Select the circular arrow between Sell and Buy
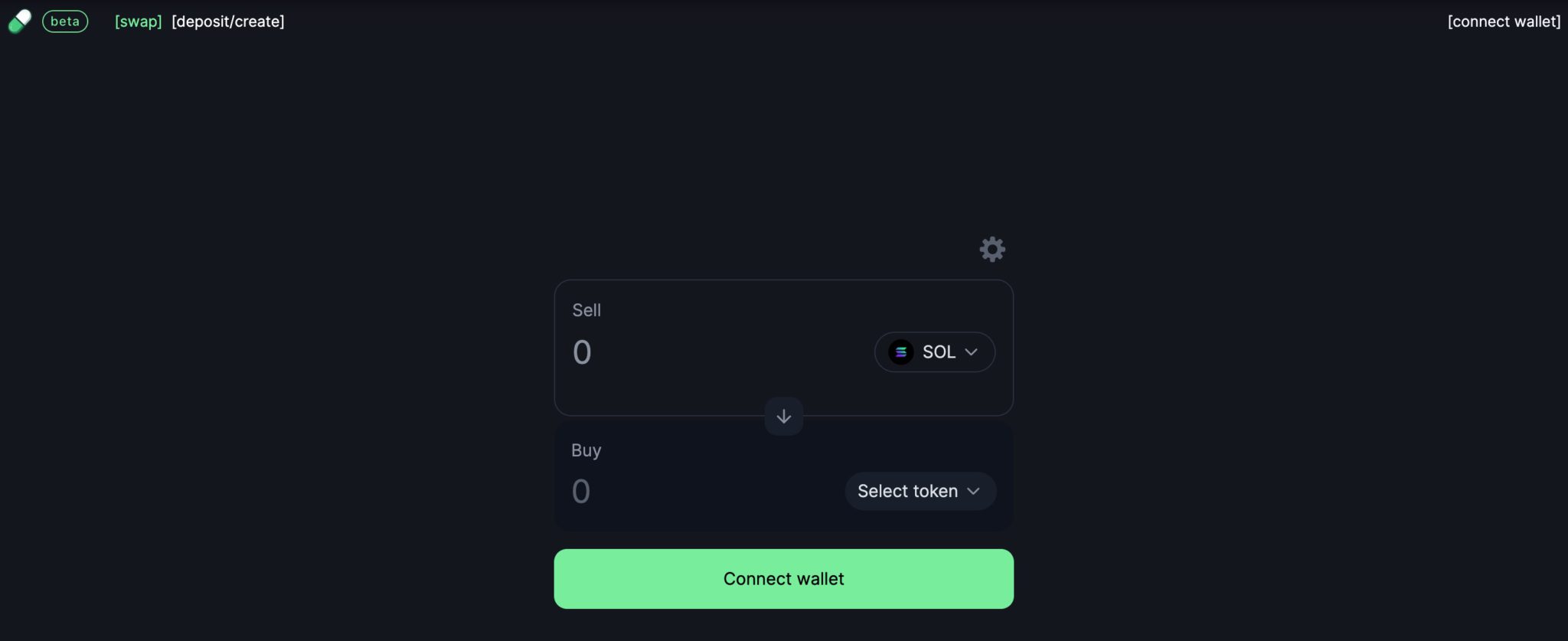Viewport: 1568px width, 641px height. click(x=783, y=416)
